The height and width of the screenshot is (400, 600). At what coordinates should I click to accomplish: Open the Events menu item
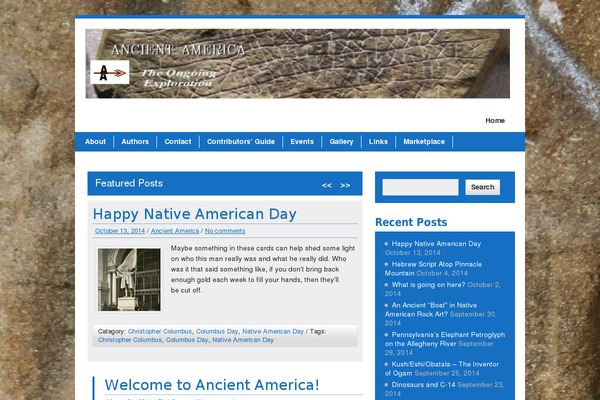(x=302, y=142)
